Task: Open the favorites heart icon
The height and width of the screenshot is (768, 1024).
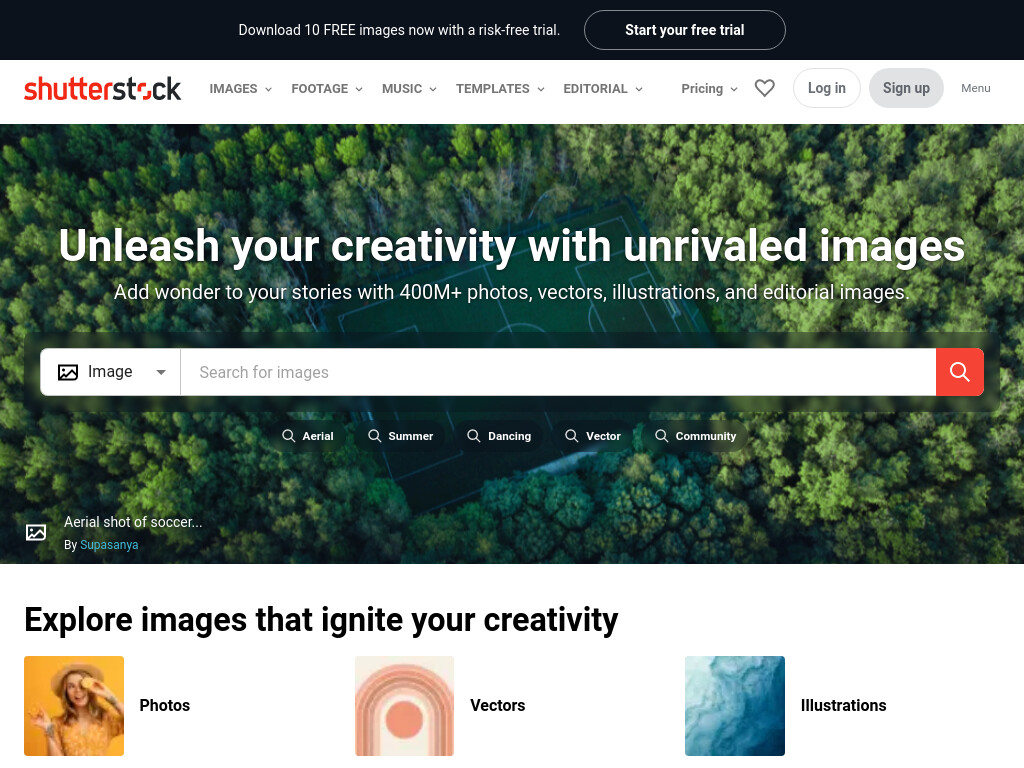Action: pyautogui.click(x=765, y=88)
